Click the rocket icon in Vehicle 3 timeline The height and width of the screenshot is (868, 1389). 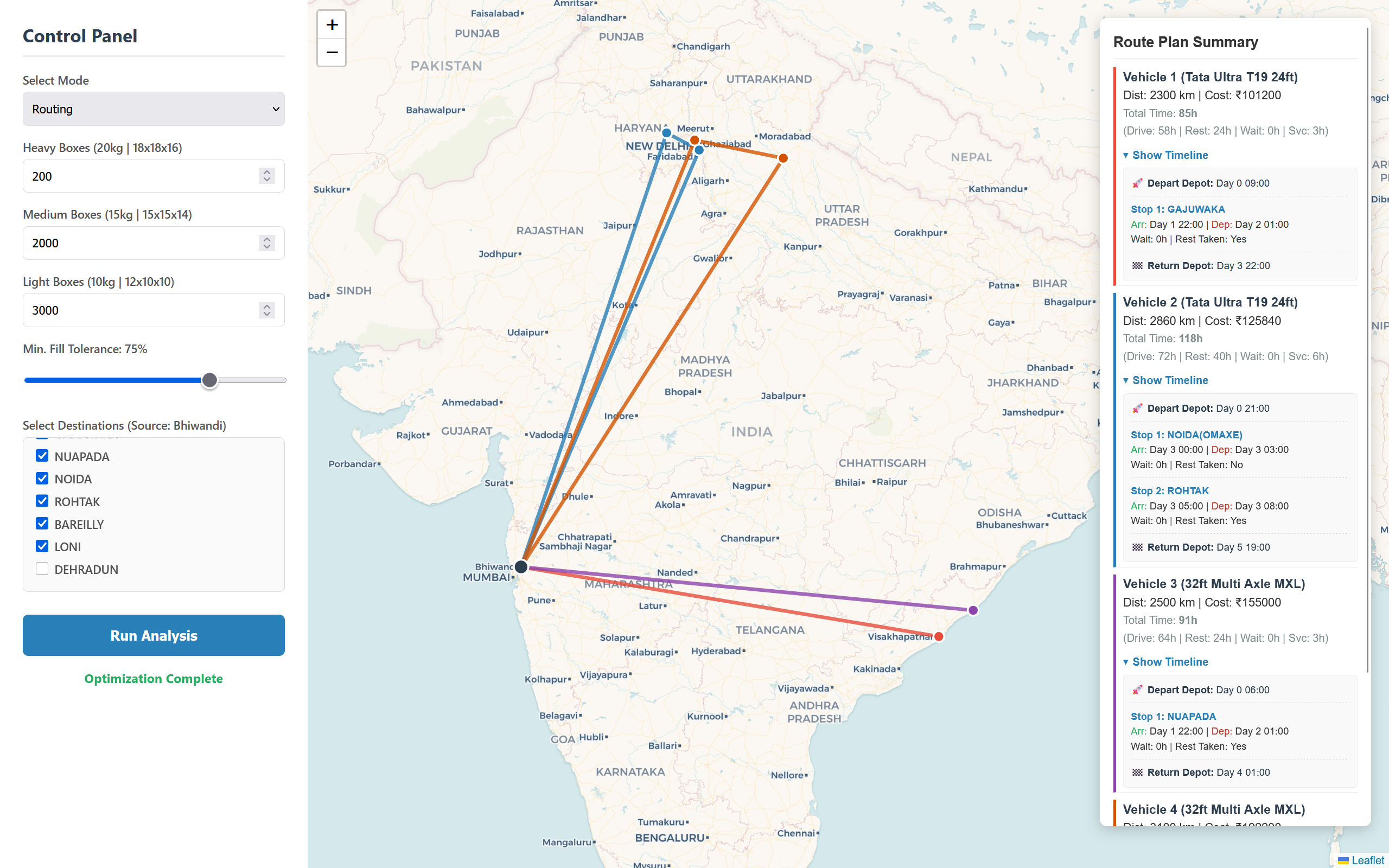[1137, 690]
